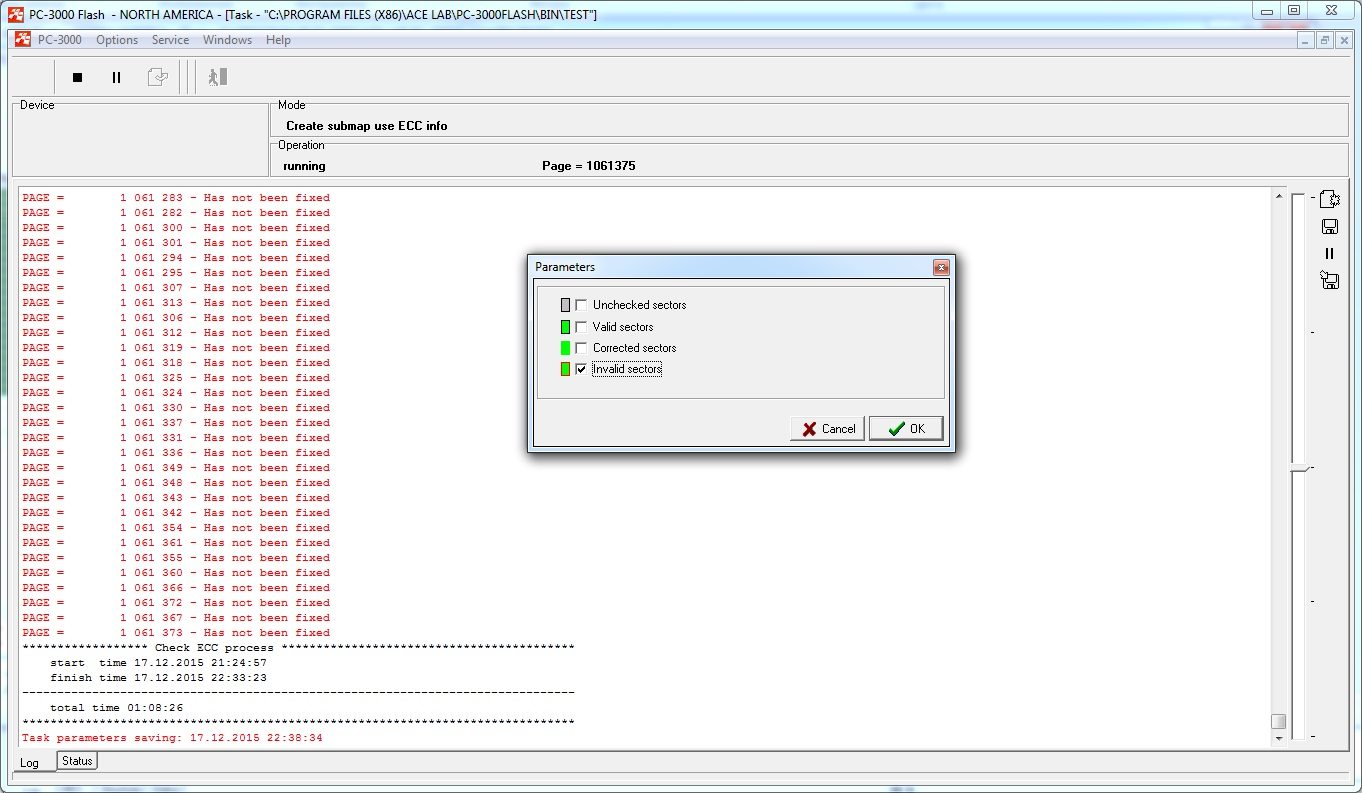Click the PC-3000 logo in the menu bar
This screenshot has width=1362, height=793.
click(x=23, y=40)
